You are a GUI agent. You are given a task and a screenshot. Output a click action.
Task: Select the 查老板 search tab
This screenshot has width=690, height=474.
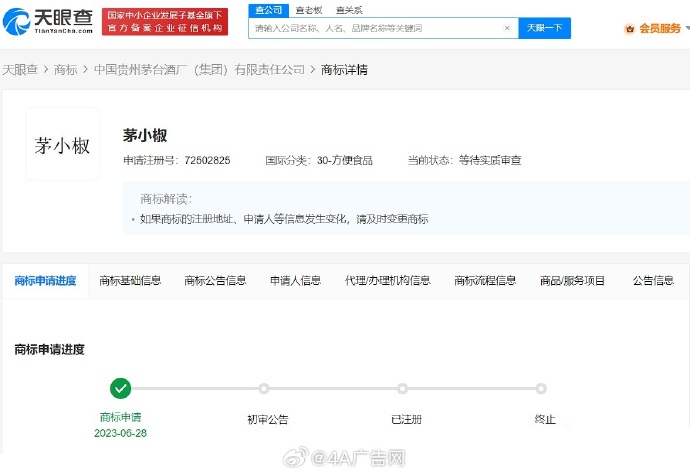point(309,10)
